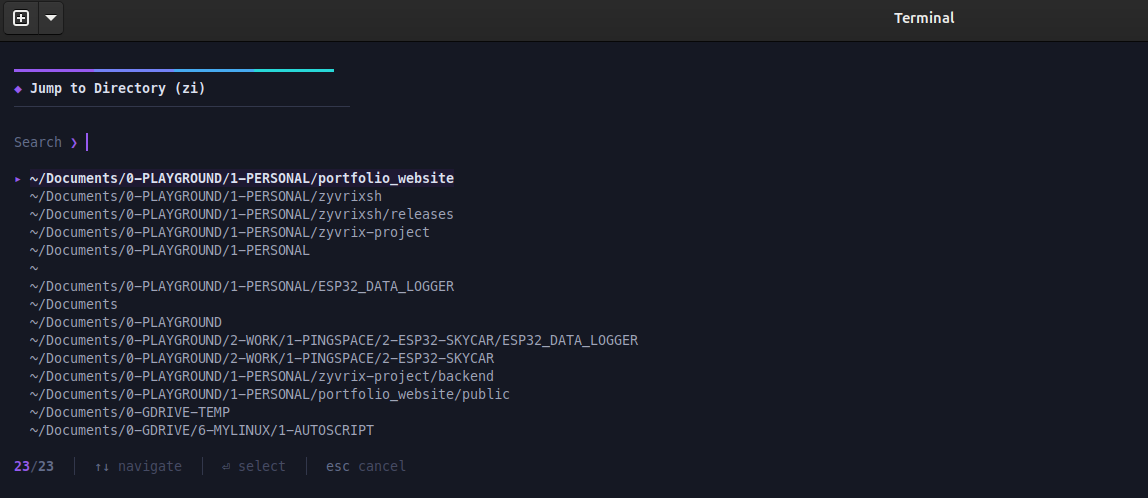Choose the 0-GDRIVE-TEMP directory
Screen dimensions: 1148x498
coord(129,412)
